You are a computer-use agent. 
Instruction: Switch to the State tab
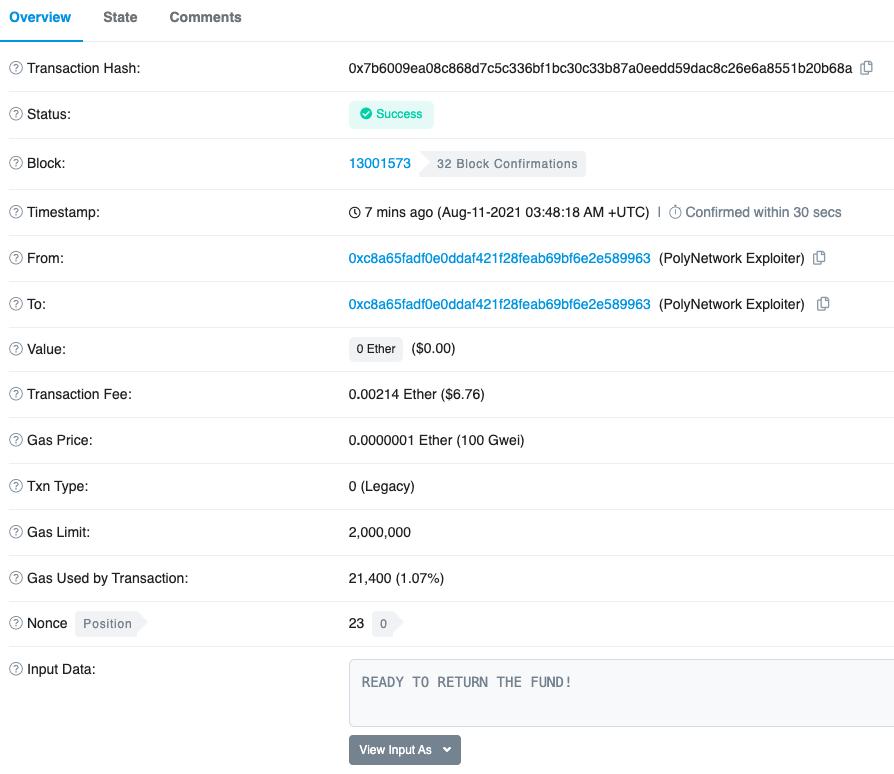120,17
